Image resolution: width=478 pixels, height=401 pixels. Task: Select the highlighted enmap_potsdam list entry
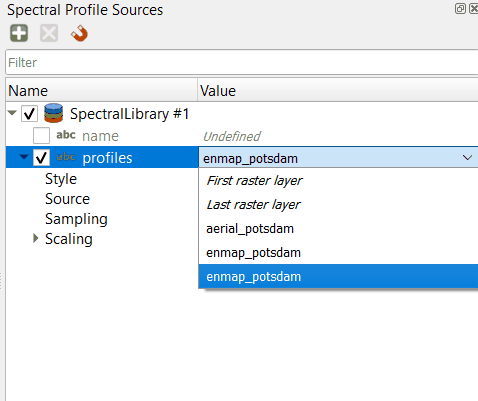[x=338, y=276]
